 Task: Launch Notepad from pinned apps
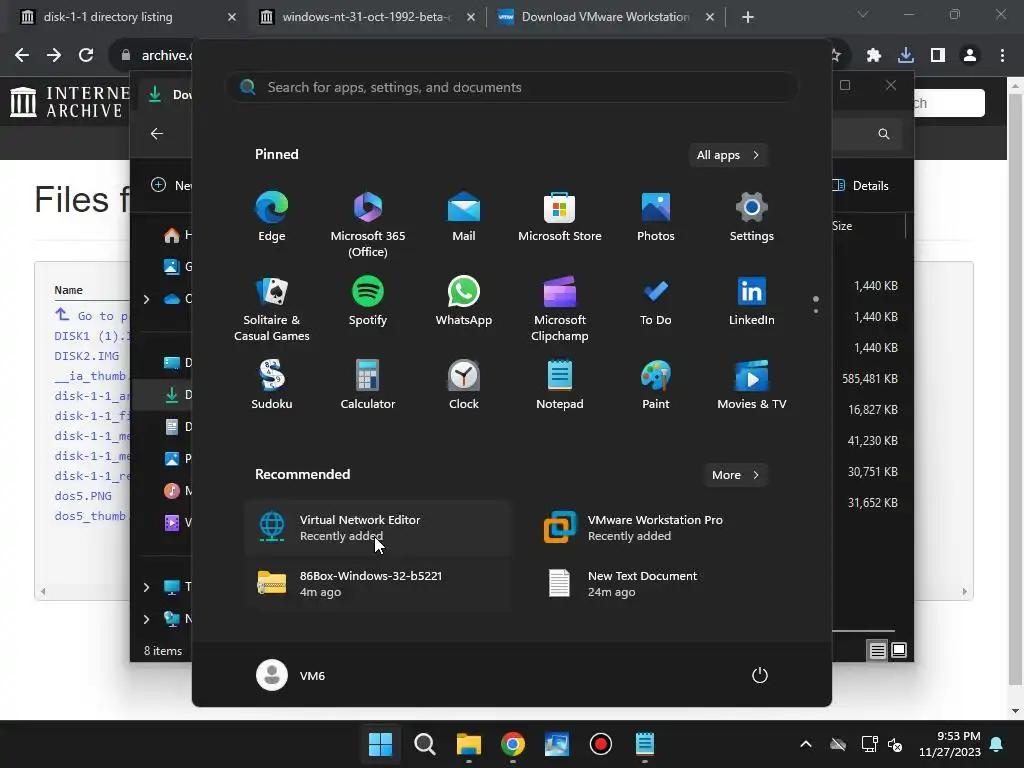pos(560,385)
